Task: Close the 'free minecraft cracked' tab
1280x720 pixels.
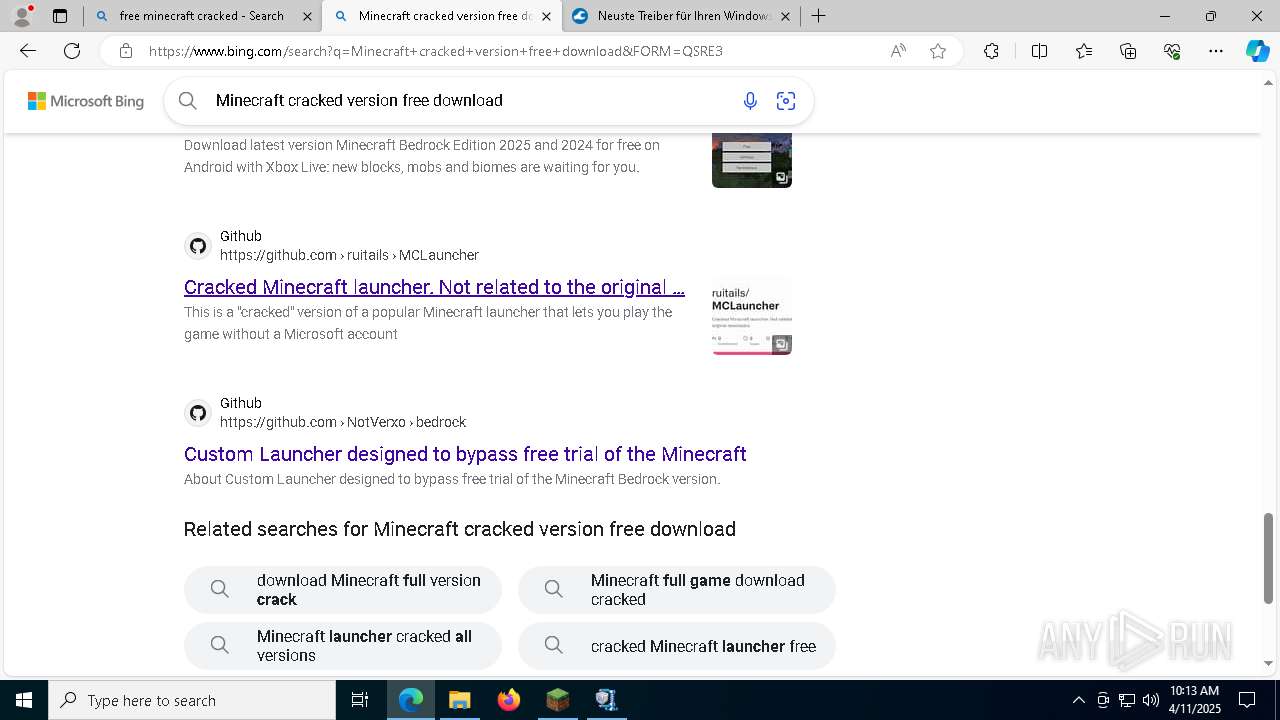Action: pyautogui.click(x=307, y=16)
